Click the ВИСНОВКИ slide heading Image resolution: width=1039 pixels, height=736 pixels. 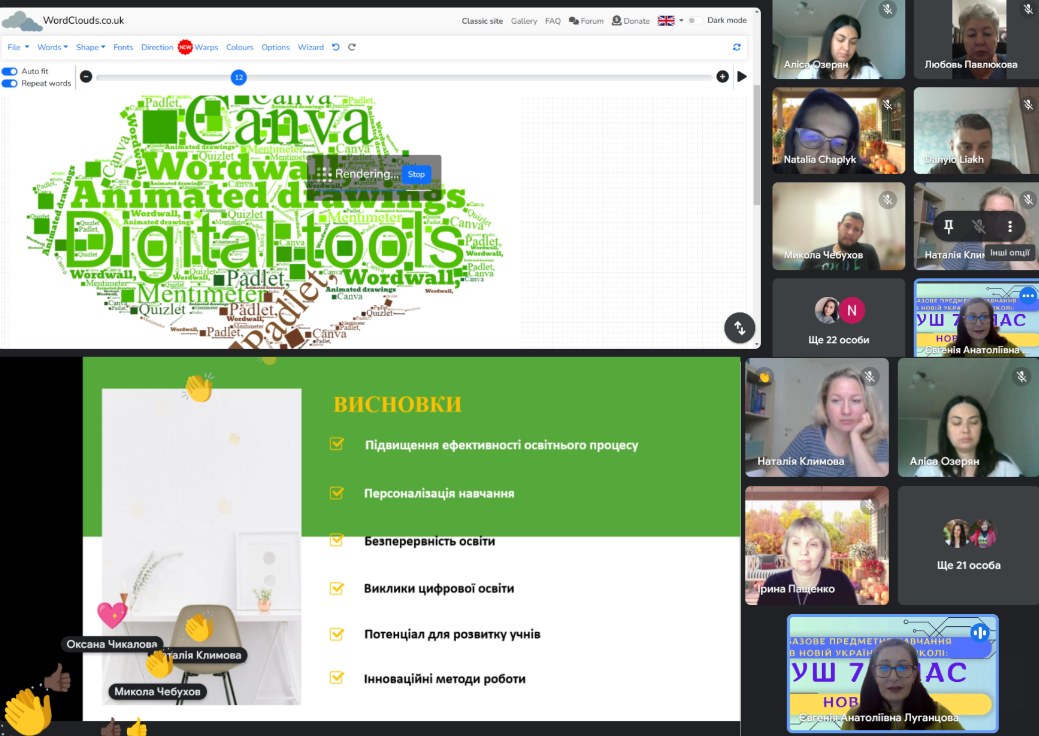coord(398,404)
